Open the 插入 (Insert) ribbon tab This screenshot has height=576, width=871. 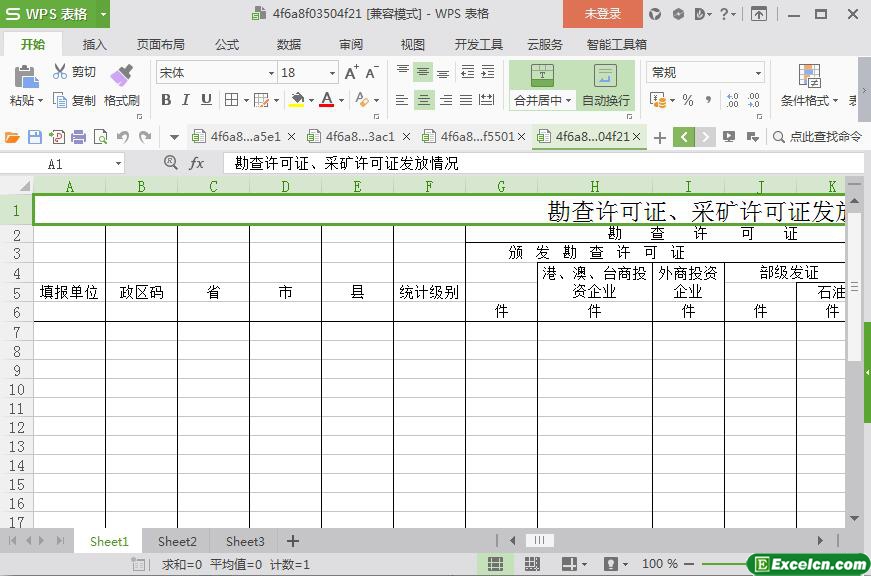coord(94,44)
